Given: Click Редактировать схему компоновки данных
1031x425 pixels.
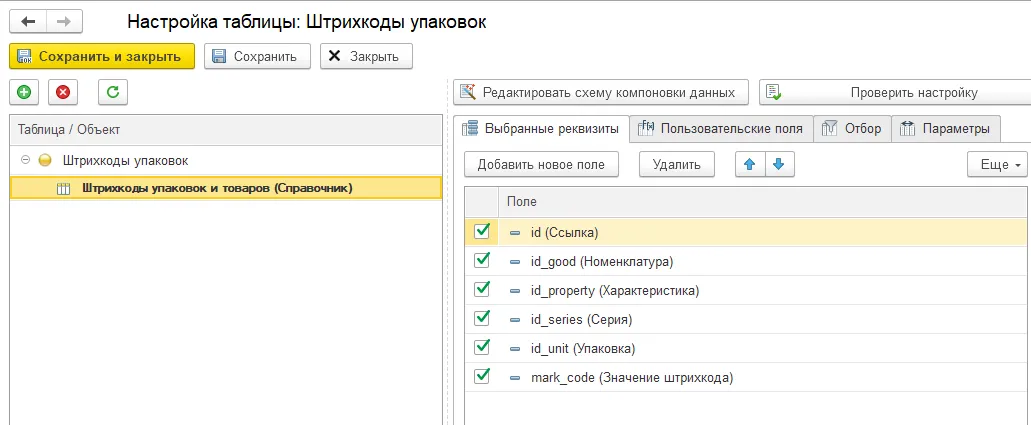Looking at the screenshot, I should coord(601,93).
